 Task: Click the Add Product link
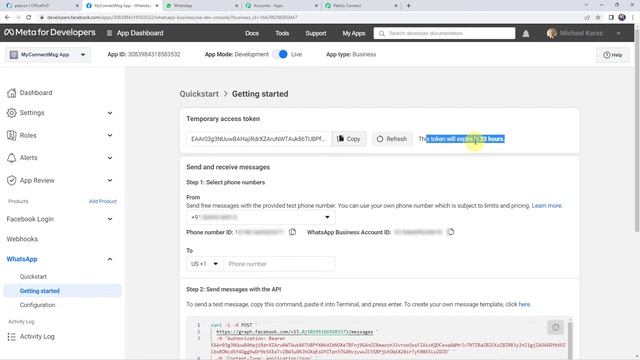pyautogui.click(x=103, y=201)
